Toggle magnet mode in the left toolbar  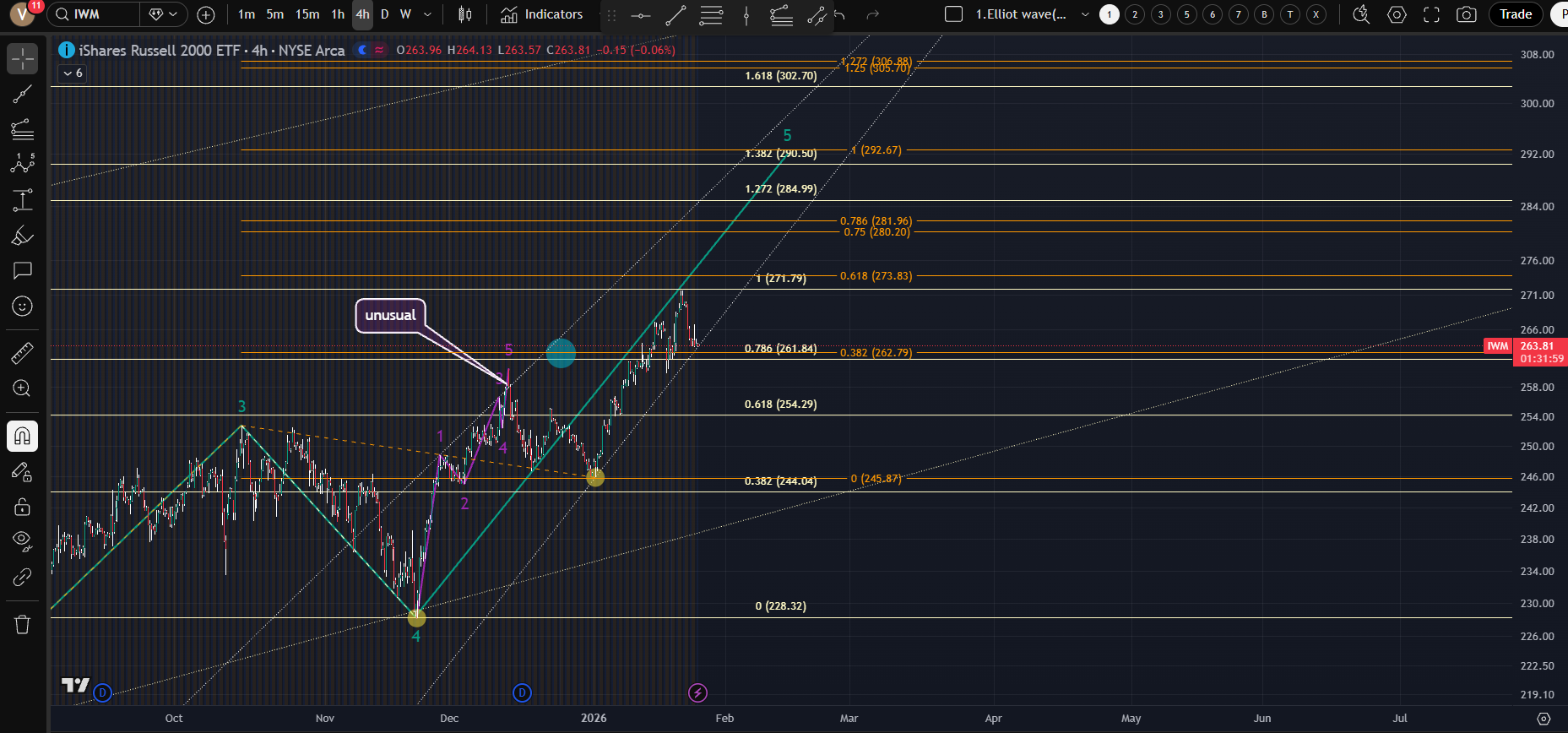point(23,437)
